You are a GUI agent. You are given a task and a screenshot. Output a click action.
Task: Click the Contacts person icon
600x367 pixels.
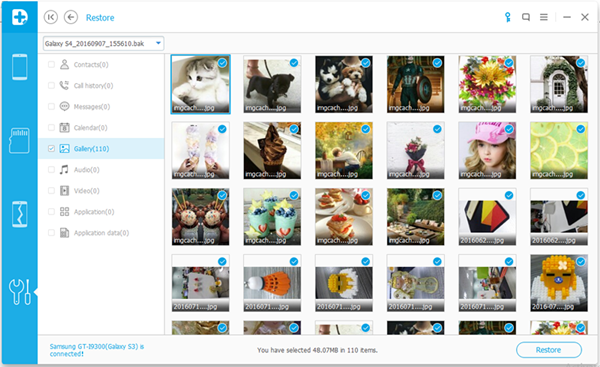click(64, 64)
